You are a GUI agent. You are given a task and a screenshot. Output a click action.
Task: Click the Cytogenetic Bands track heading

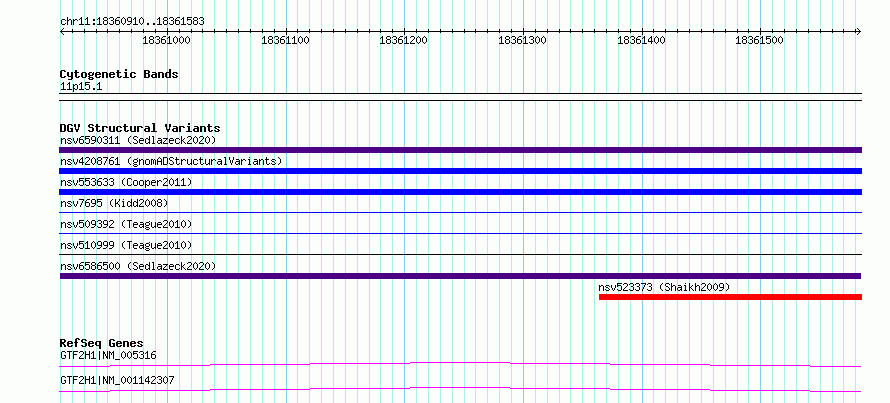[119, 74]
